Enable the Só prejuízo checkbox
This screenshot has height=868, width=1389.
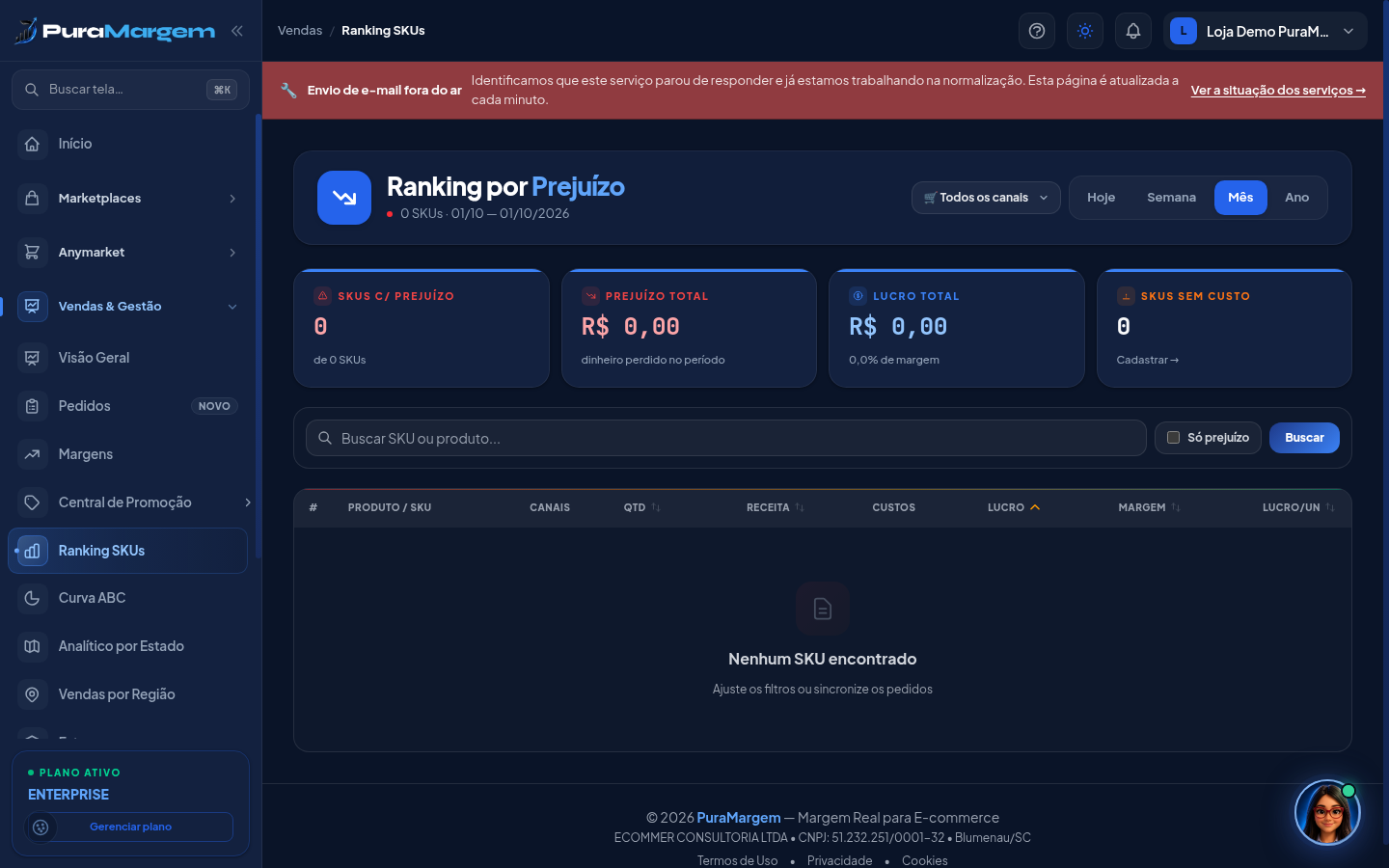1173,438
